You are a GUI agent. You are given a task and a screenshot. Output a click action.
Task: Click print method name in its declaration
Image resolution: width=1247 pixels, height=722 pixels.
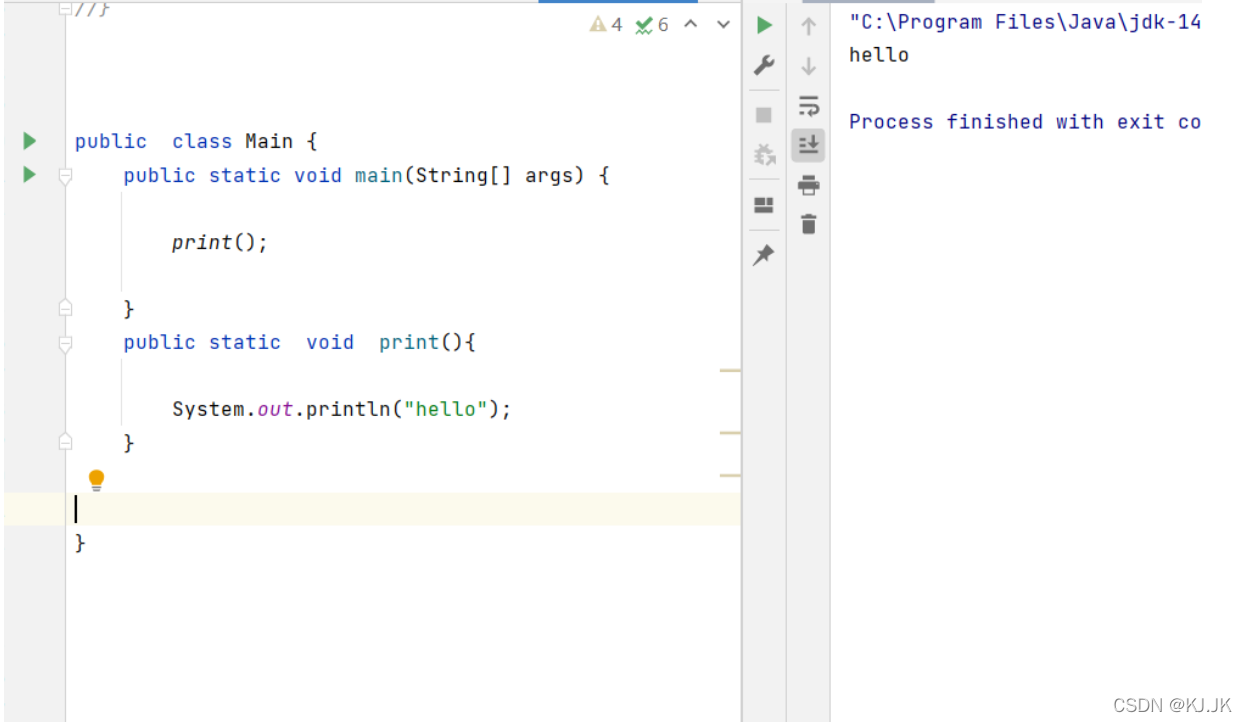click(409, 342)
